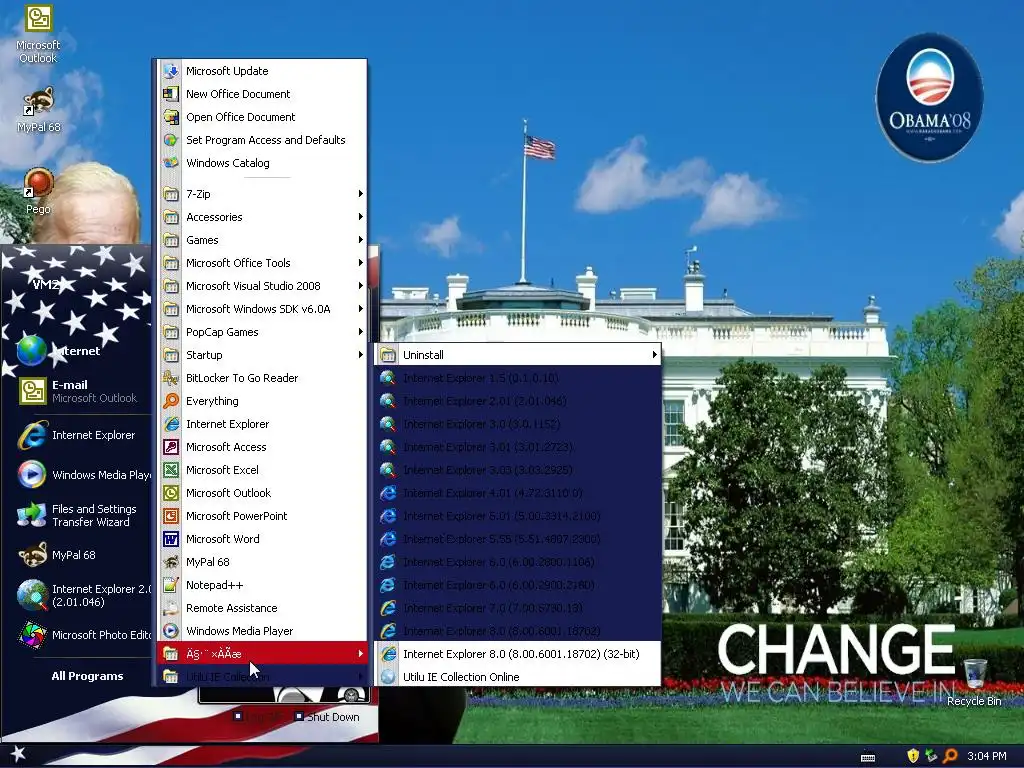Click the Internet Explorer 7.0 icon
This screenshot has height=768, width=1024.
(x=388, y=608)
